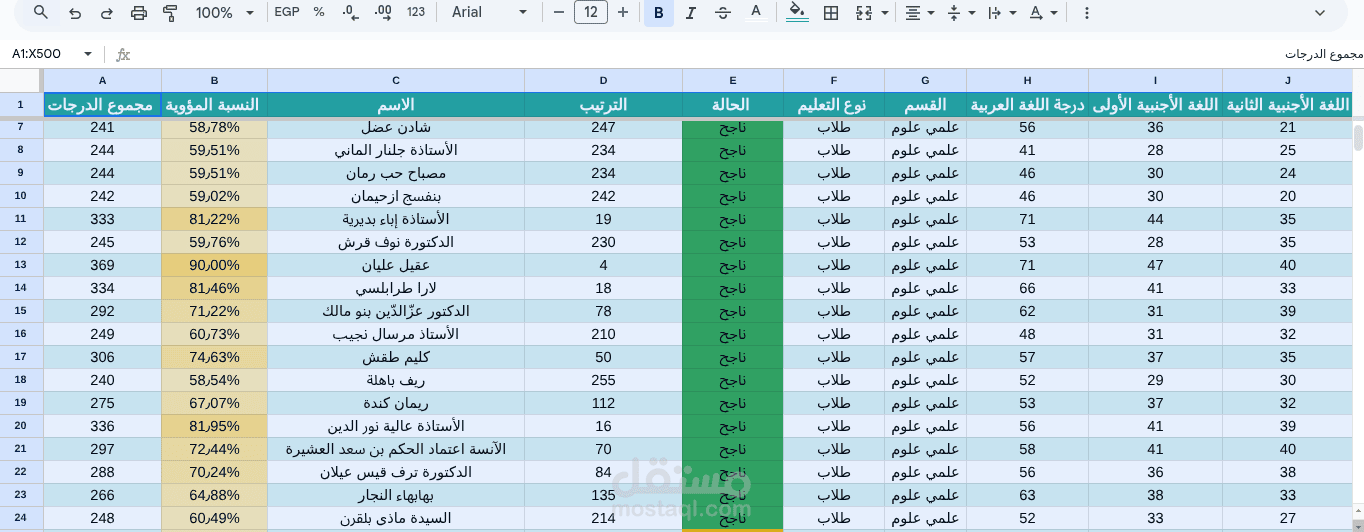Format selection as percent
Viewport: 1364px width, 532px height.
[x=319, y=13]
